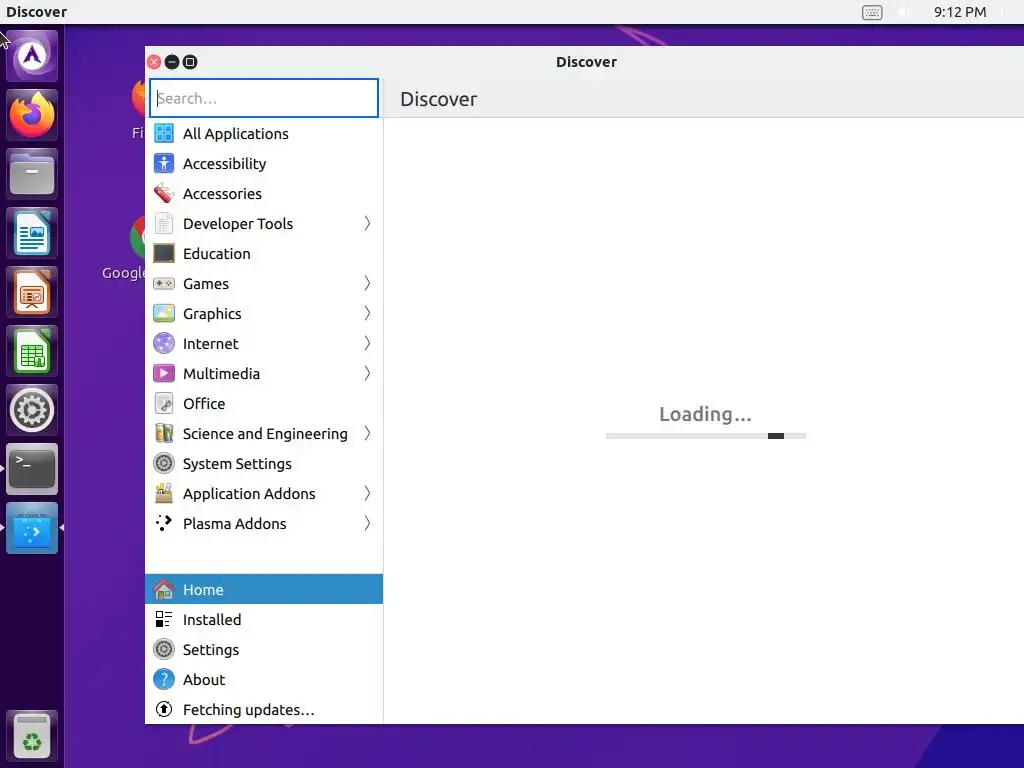Launch LibreOffice Impress from the dock
The height and width of the screenshot is (768, 1024).
32,292
